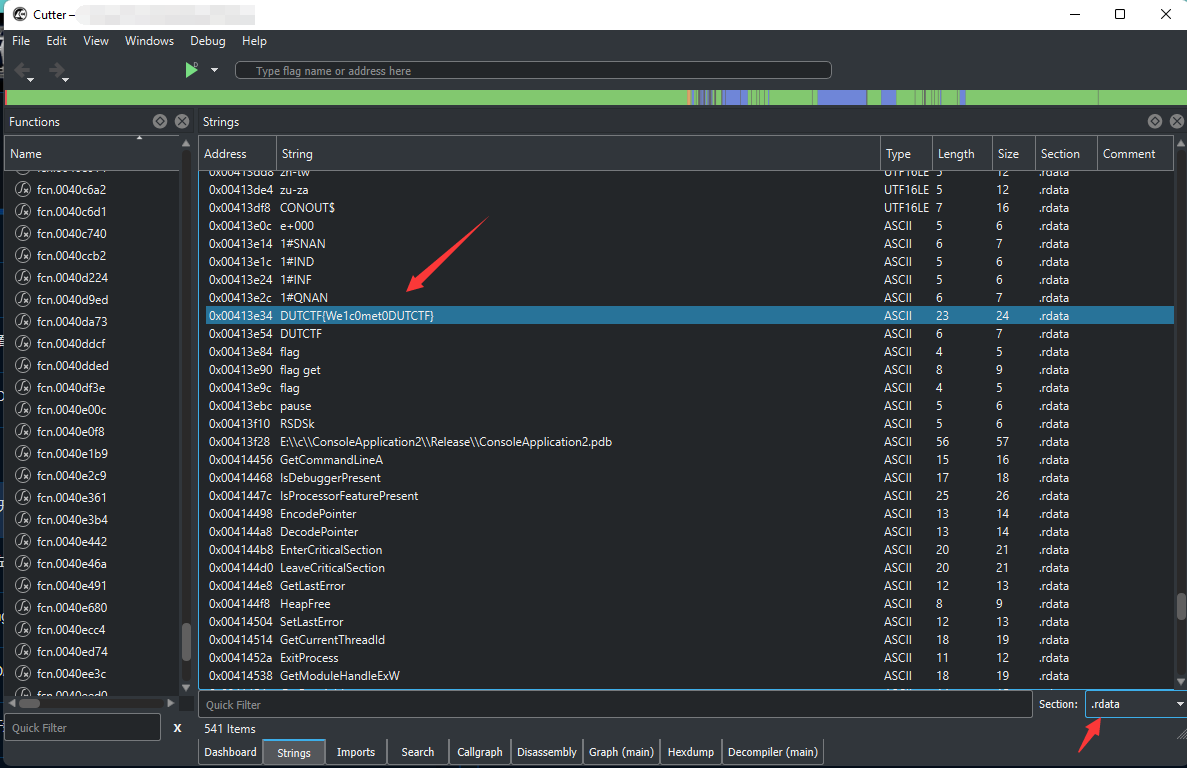Viewport: 1187px width, 768px height.
Task: Open back history dropdown arrow
Action: pos(30,80)
